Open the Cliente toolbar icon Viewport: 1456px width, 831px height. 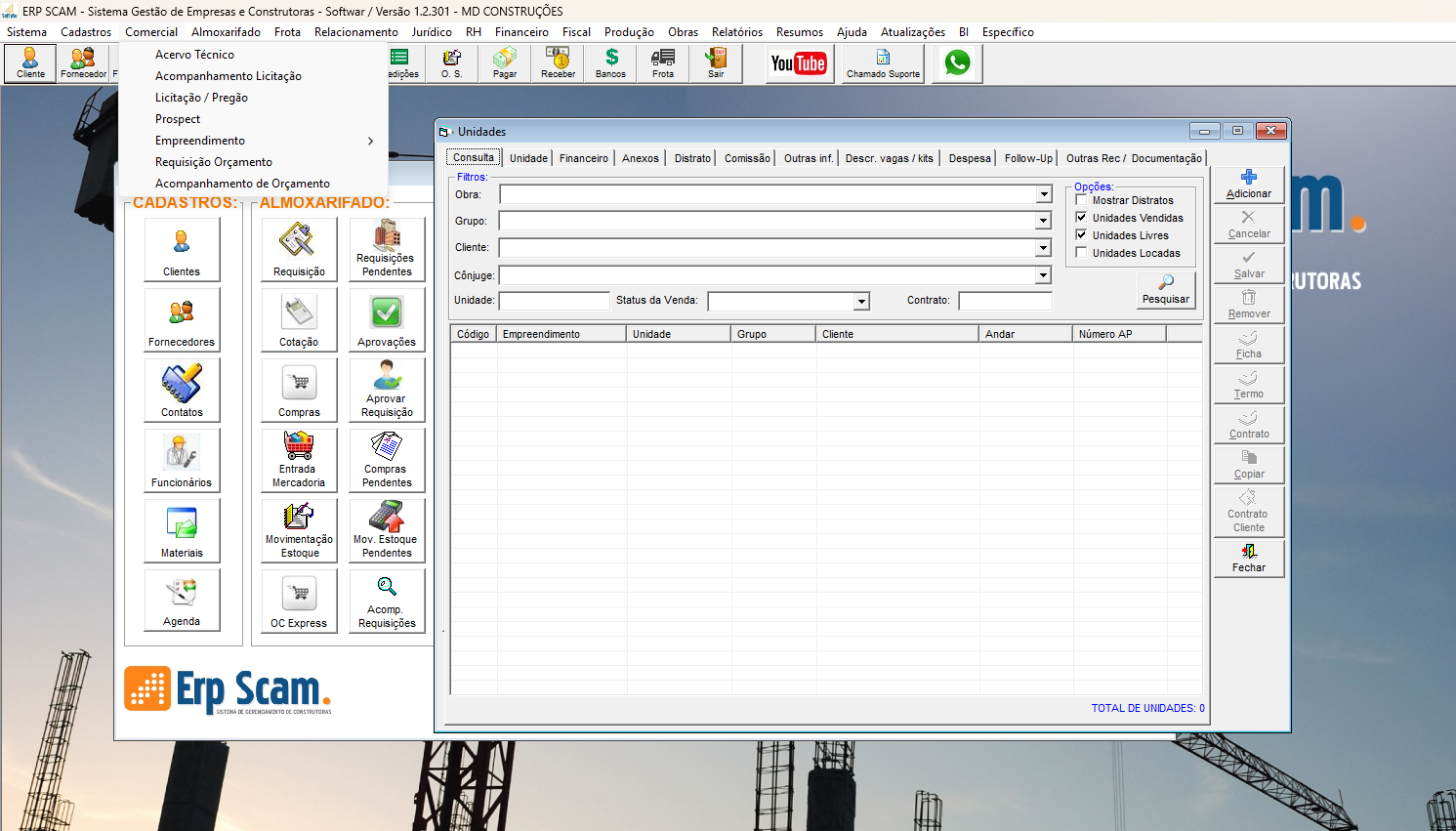point(30,63)
